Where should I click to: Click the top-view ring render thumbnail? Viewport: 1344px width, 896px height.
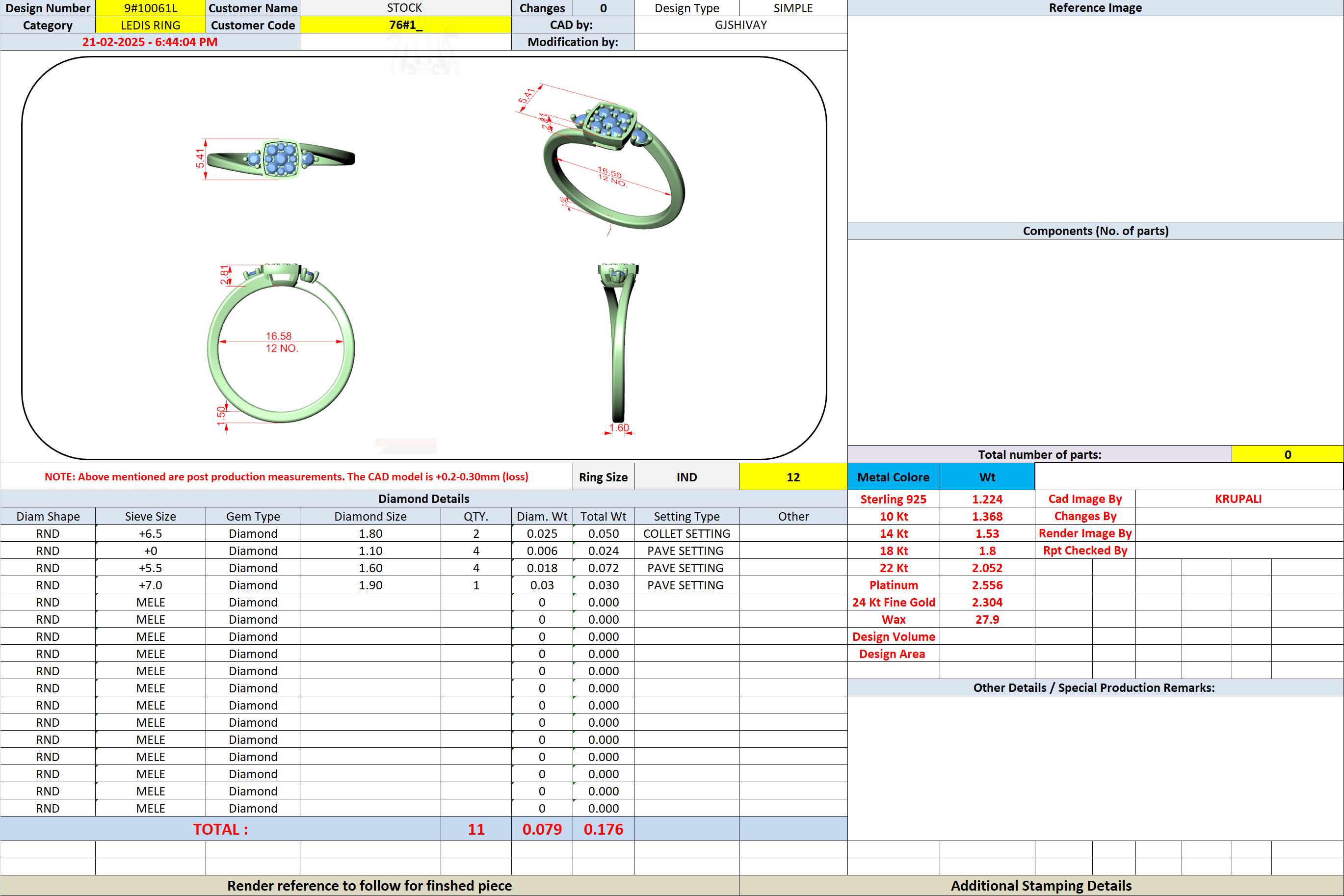click(x=281, y=159)
